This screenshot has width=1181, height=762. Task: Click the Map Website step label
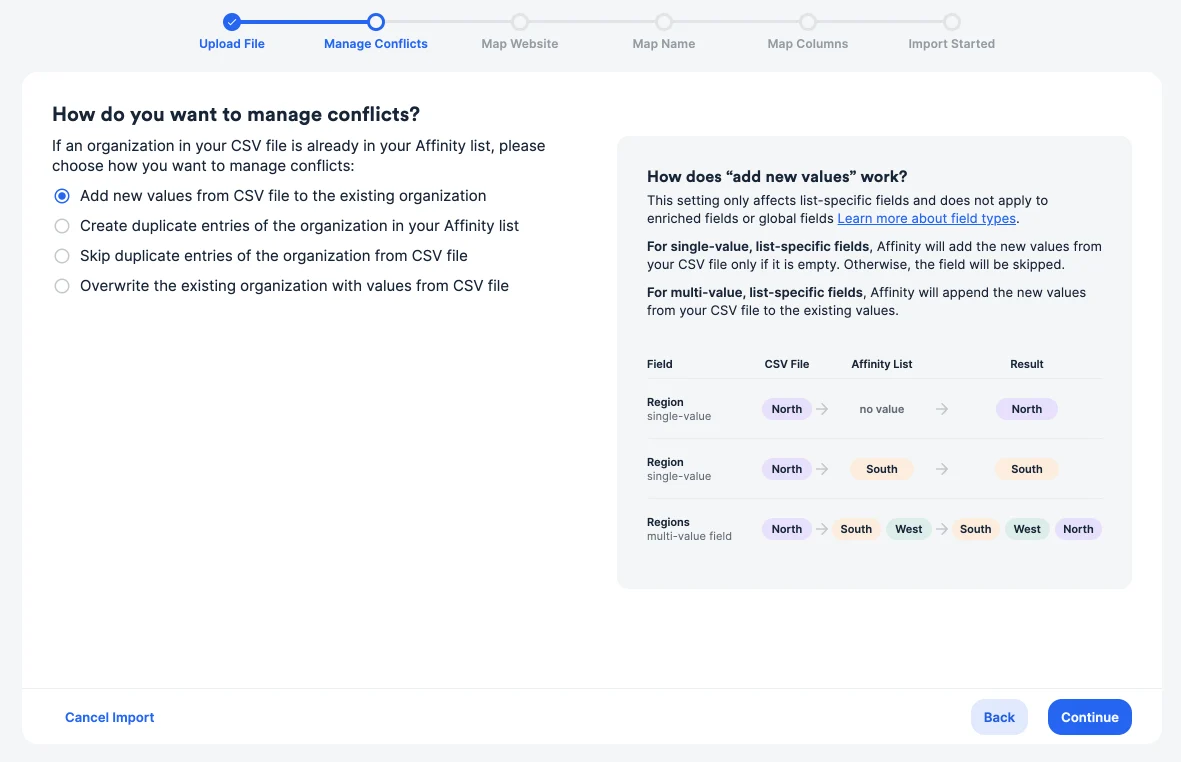(520, 44)
